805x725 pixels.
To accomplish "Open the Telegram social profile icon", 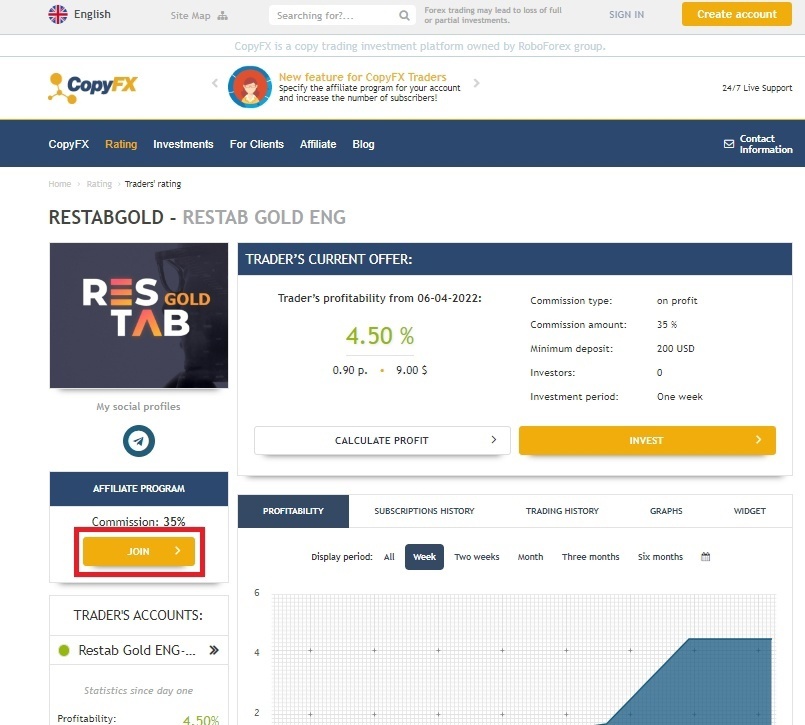I will (x=139, y=441).
